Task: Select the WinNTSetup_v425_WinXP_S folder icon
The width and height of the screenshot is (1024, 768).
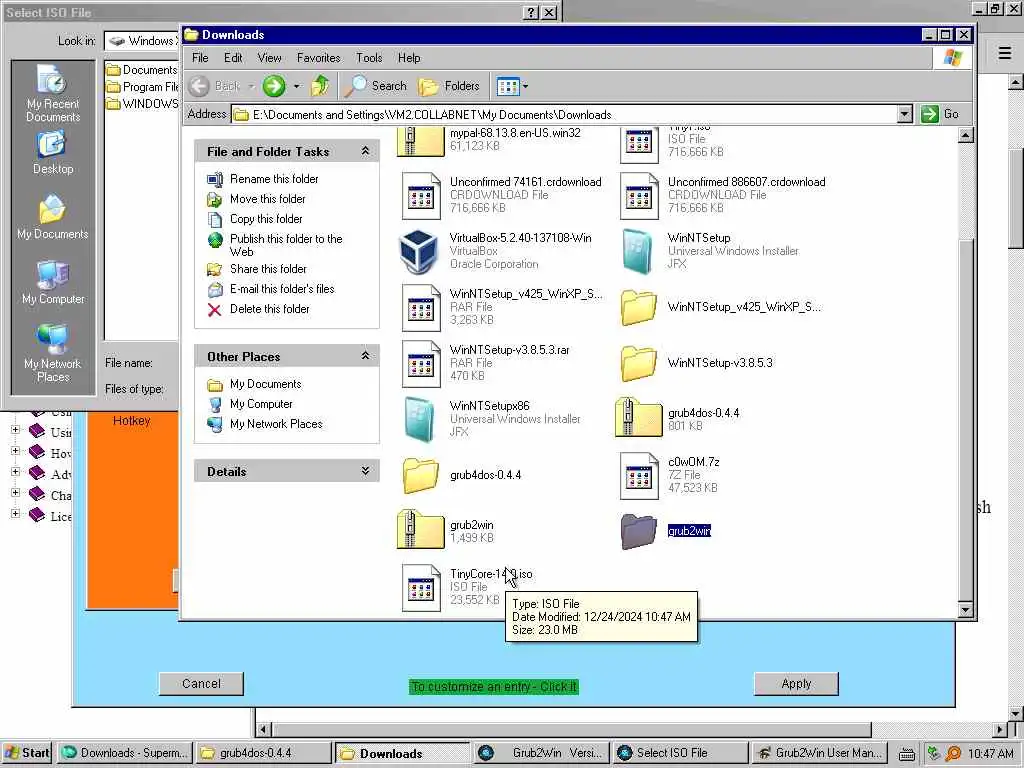Action: pos(639,307)
